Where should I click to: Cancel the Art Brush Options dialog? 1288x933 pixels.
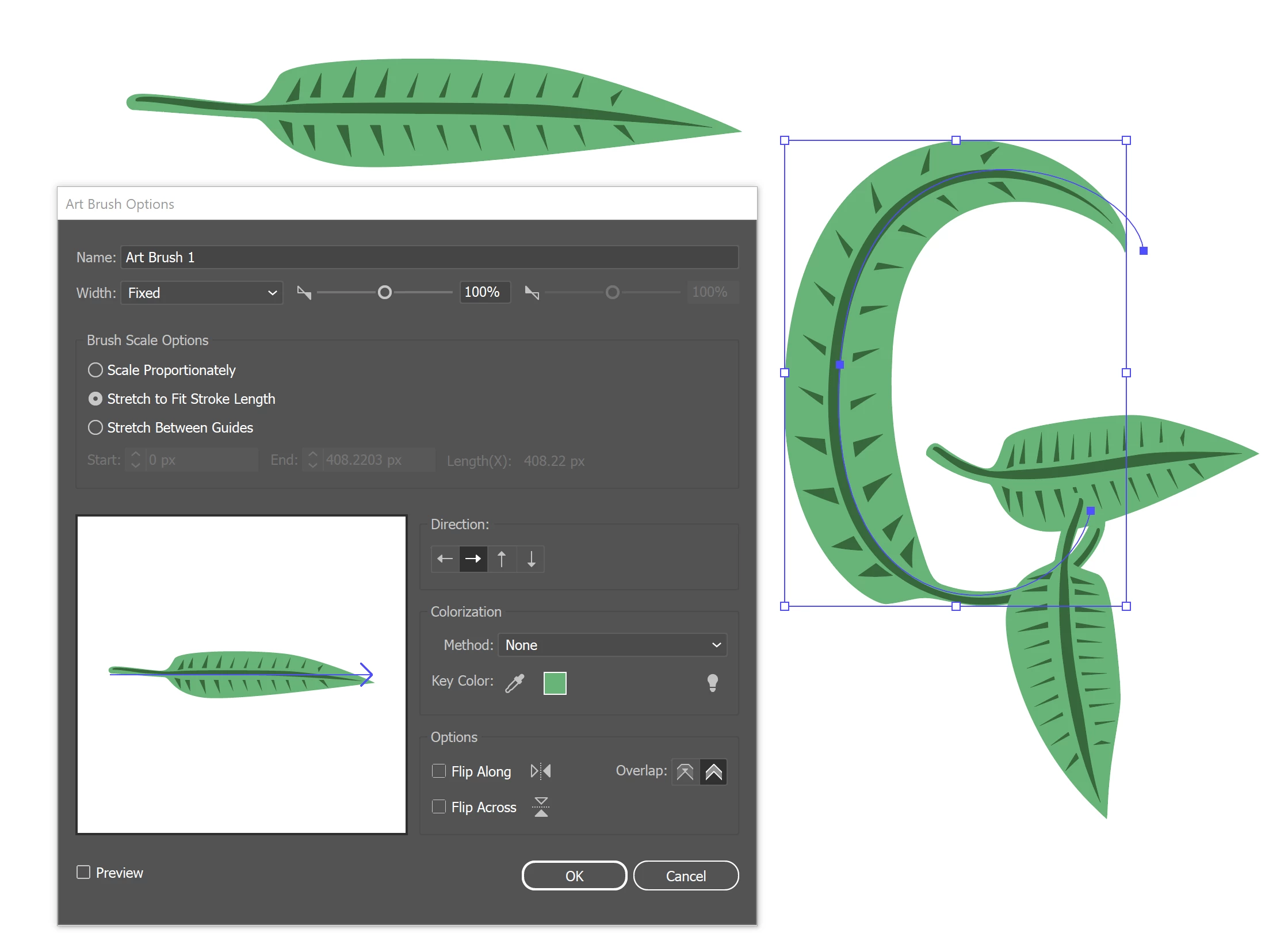click(685, 875)
